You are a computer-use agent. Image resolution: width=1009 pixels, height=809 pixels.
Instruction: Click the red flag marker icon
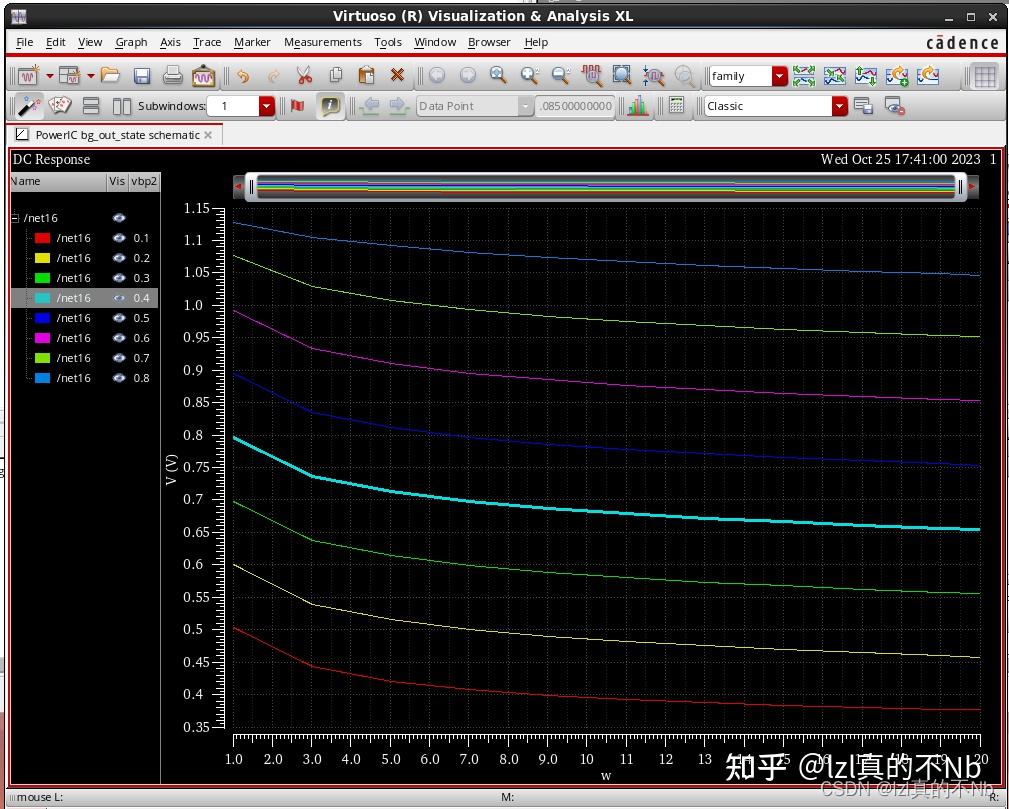click(x=297, y=106)
